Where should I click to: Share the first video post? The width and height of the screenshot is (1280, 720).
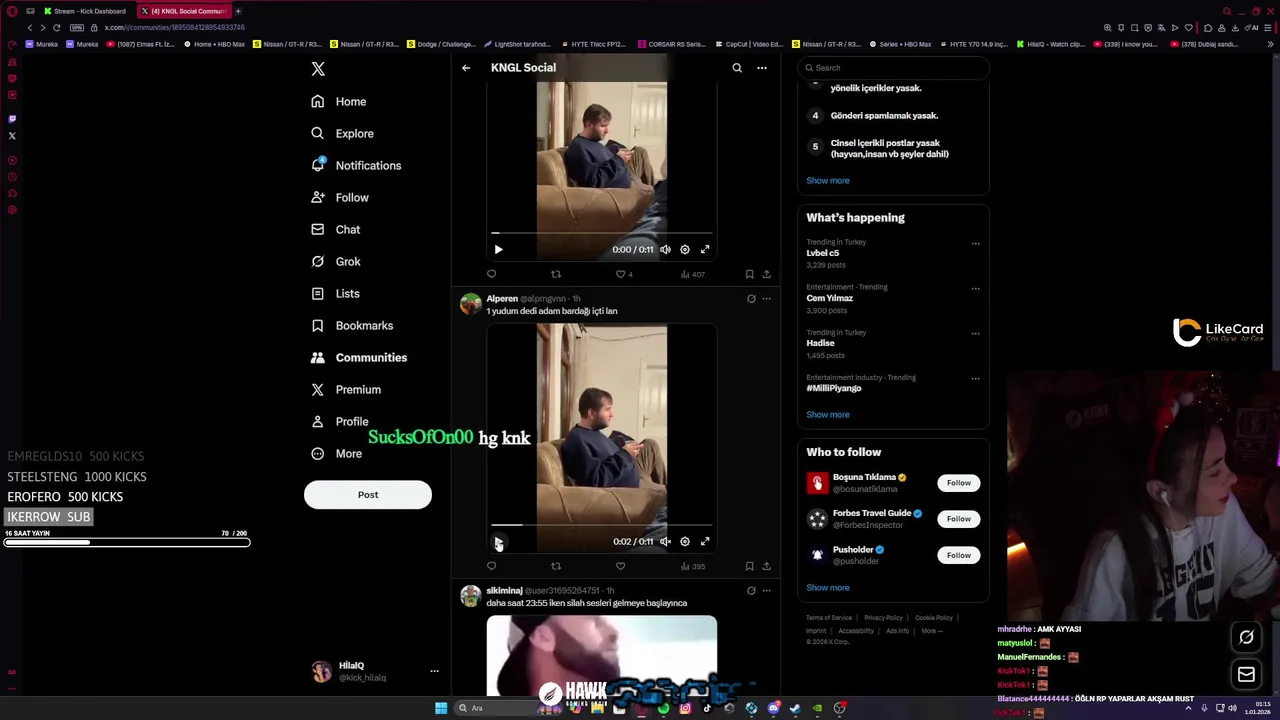point(766,274)
